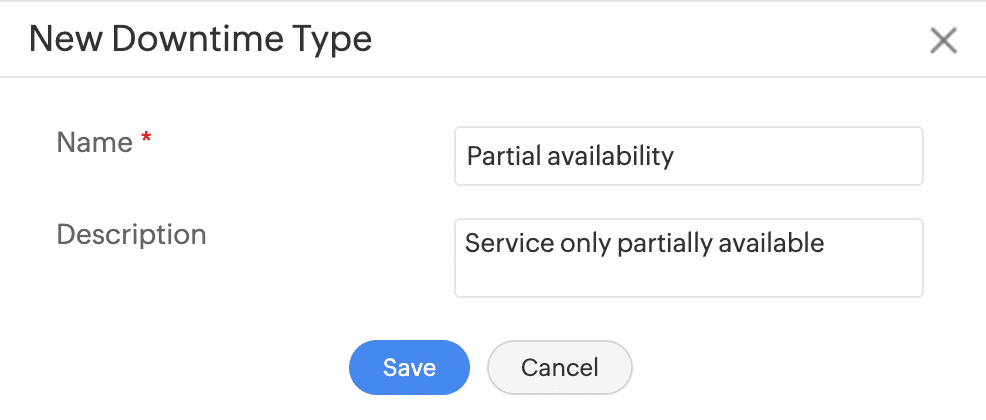Click the word "New" in the title

pyautogui.click(x=65, y=40)
